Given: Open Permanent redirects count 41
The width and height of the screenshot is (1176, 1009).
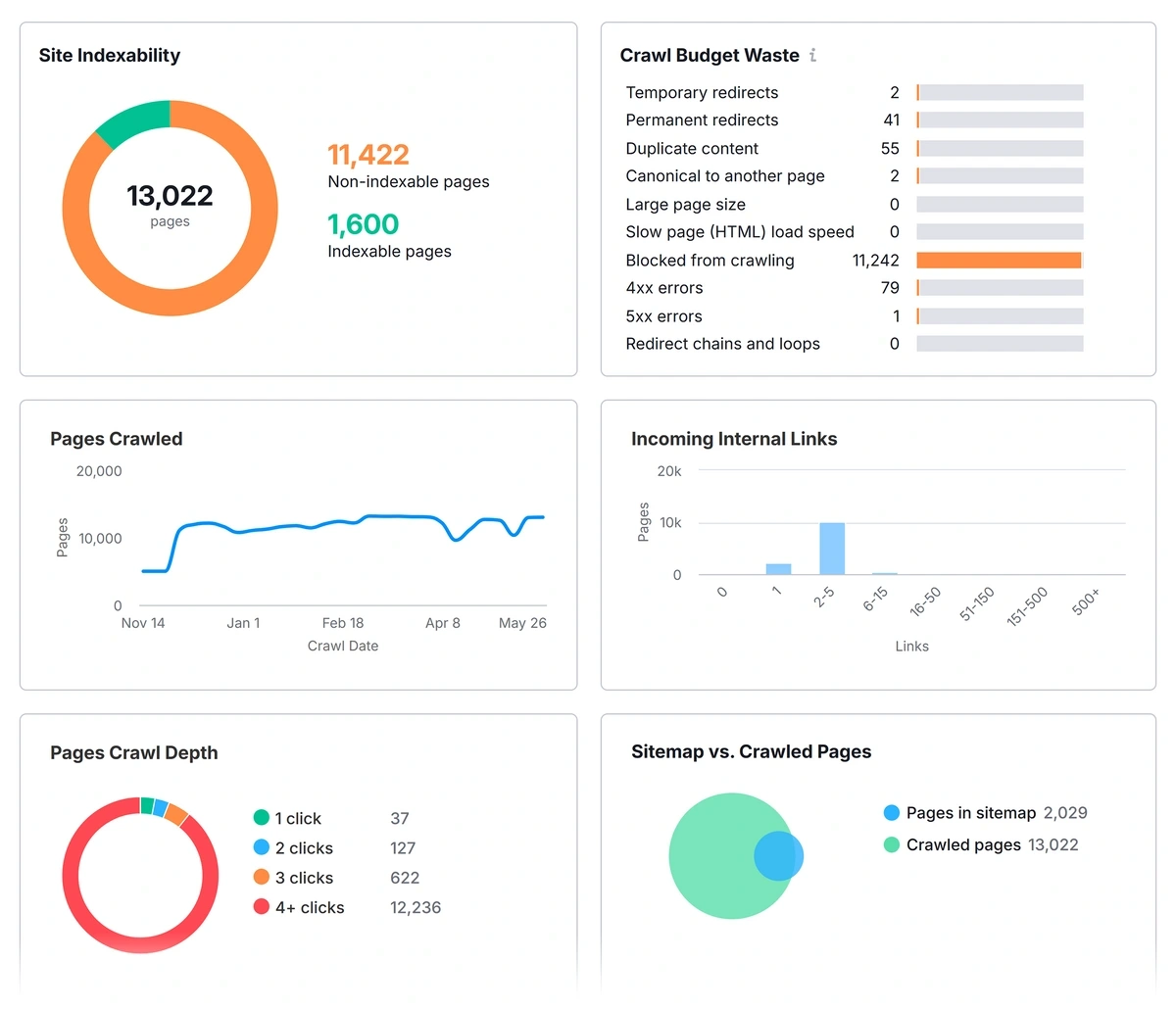Looking at the screenshot, I should coord(891,120).
